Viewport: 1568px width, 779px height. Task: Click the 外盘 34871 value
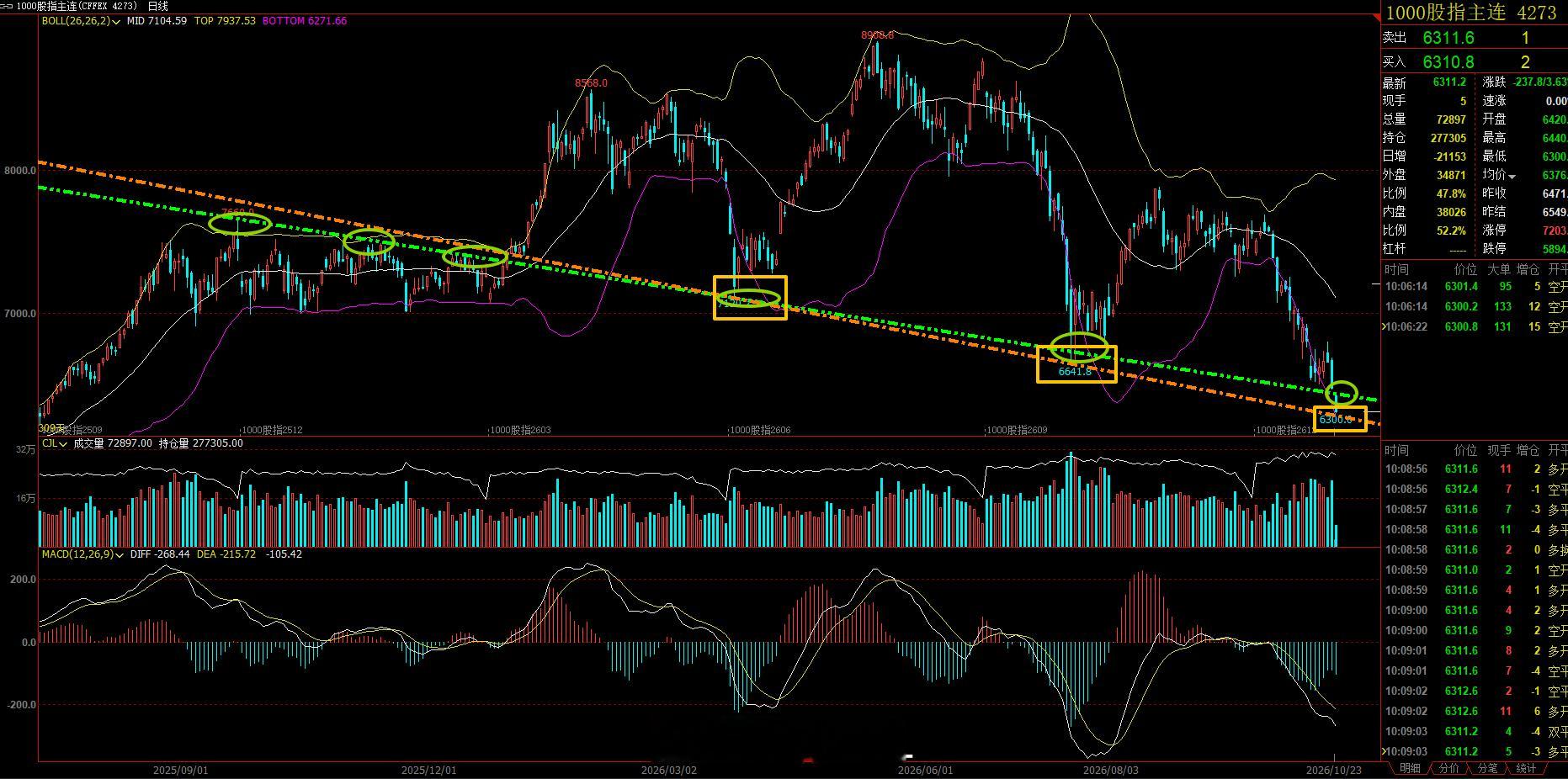[x=1451, y=175]
